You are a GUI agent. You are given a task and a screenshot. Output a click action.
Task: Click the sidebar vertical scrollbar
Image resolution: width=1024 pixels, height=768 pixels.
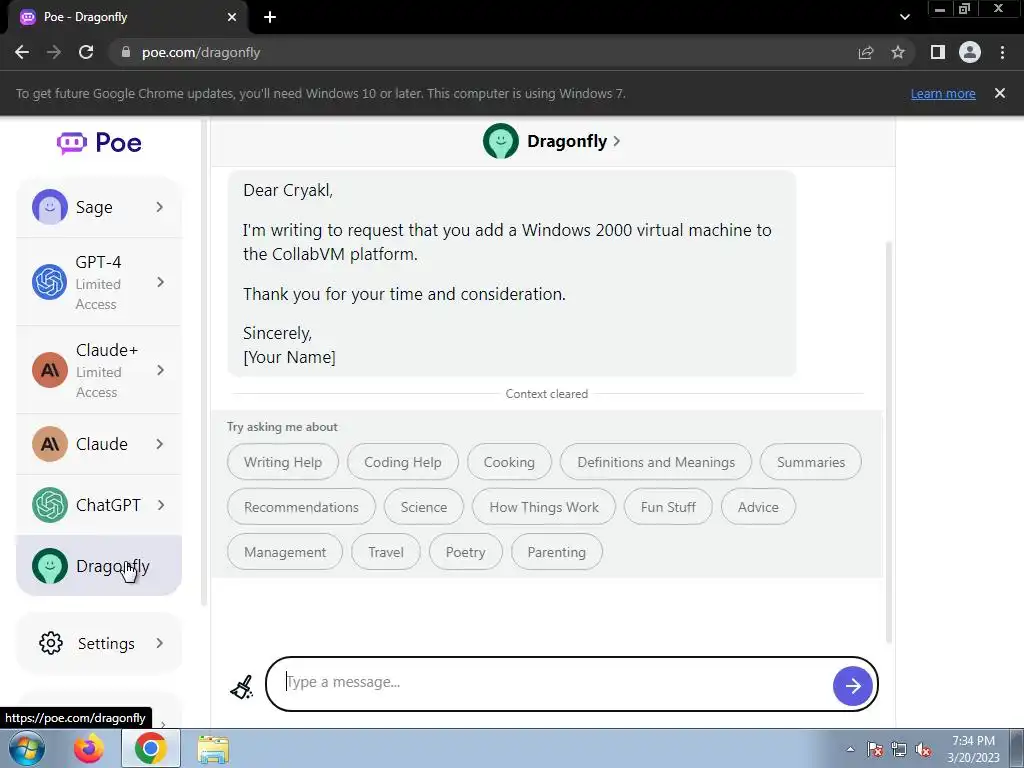(x=204, y=363)
